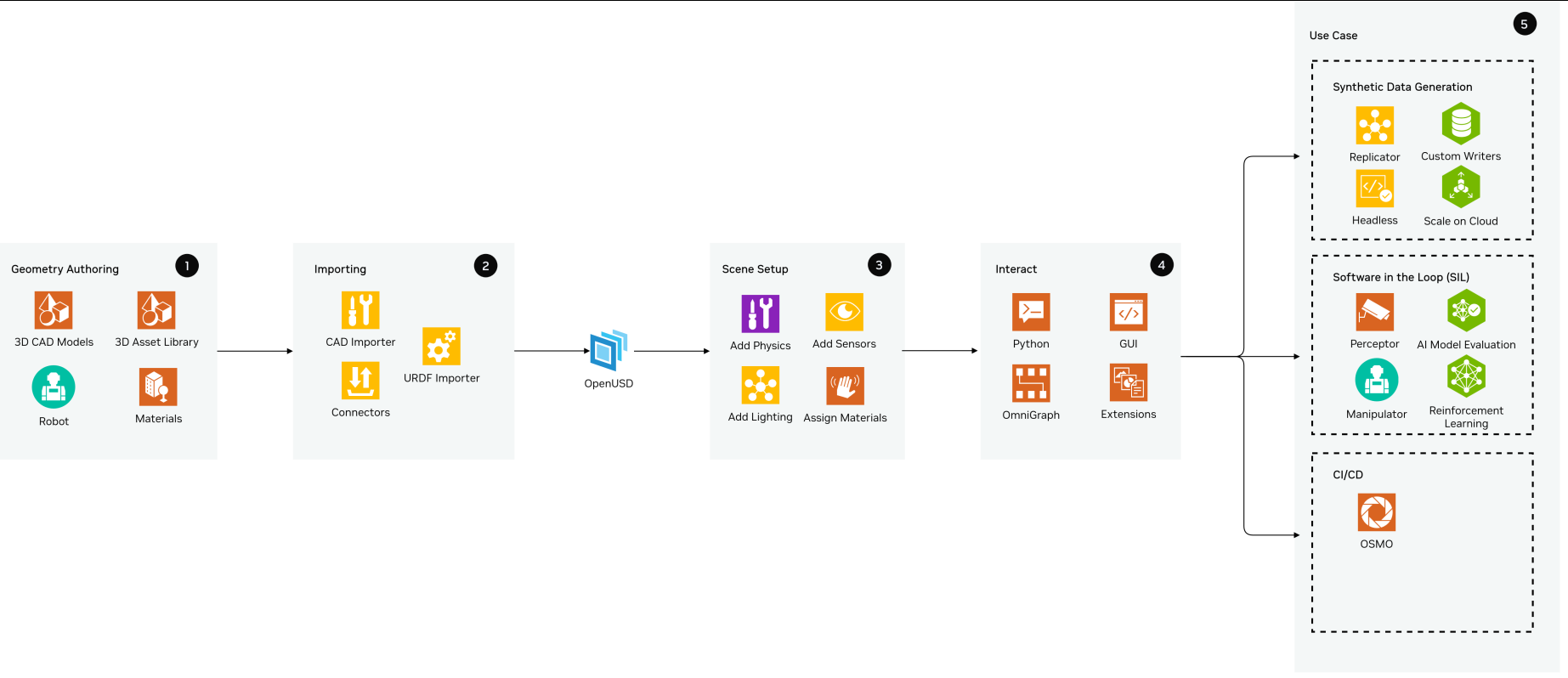Screen dimensions: 1568x678
Task: Click the CAD Importer icon
Action: [x=360, y=310]
